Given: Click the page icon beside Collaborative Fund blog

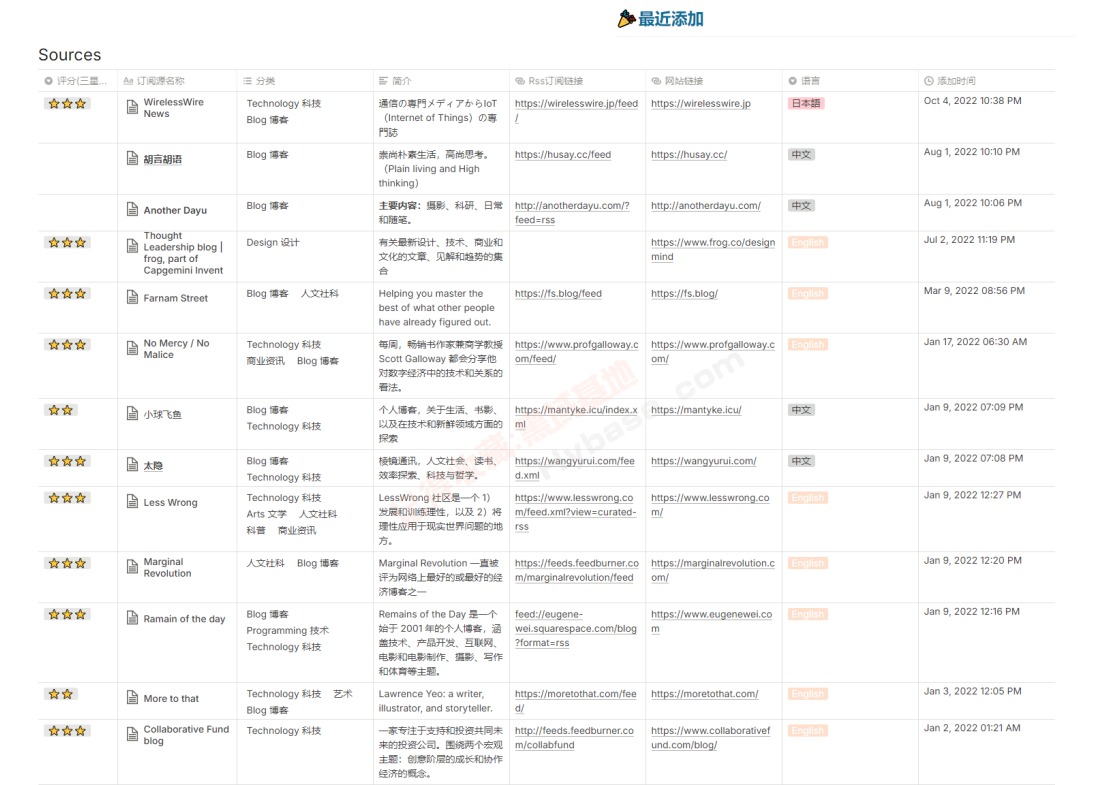Looking at the screenshot, I should click(x=132, y=734).
